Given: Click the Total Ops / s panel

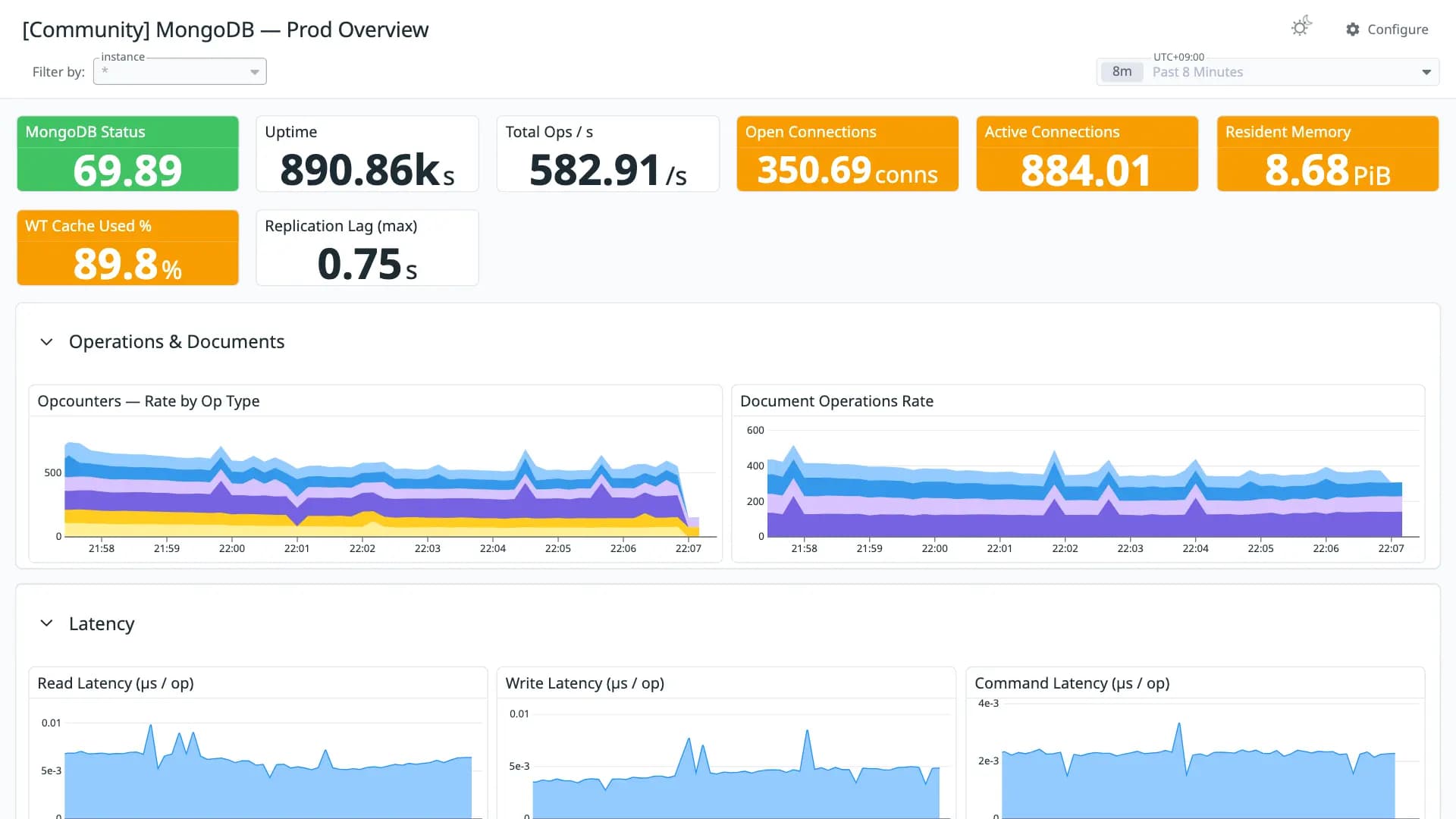Looking at the screenshot, I should [607, 153].
